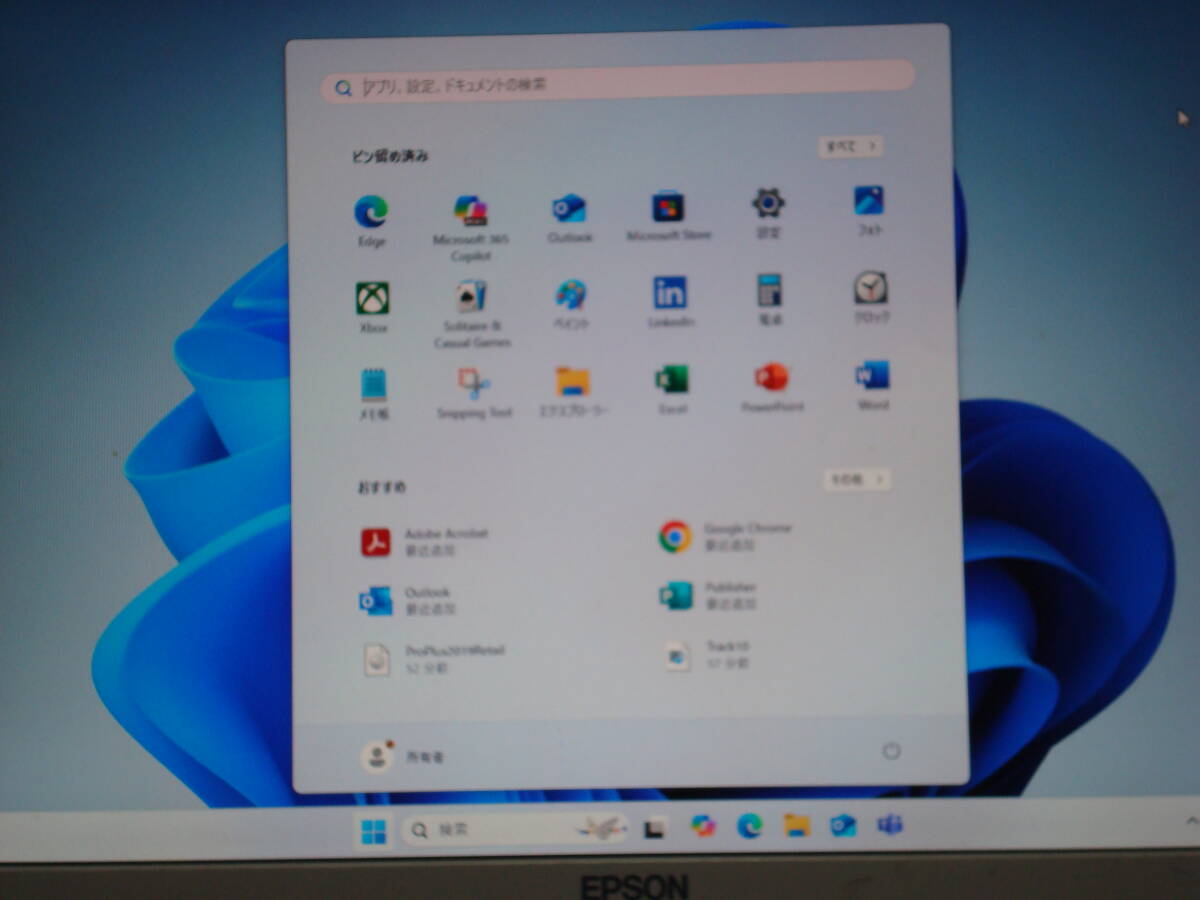The image size is (1200, 900).
Task: Open recommended Publisher item
Action: coord(708,595)
